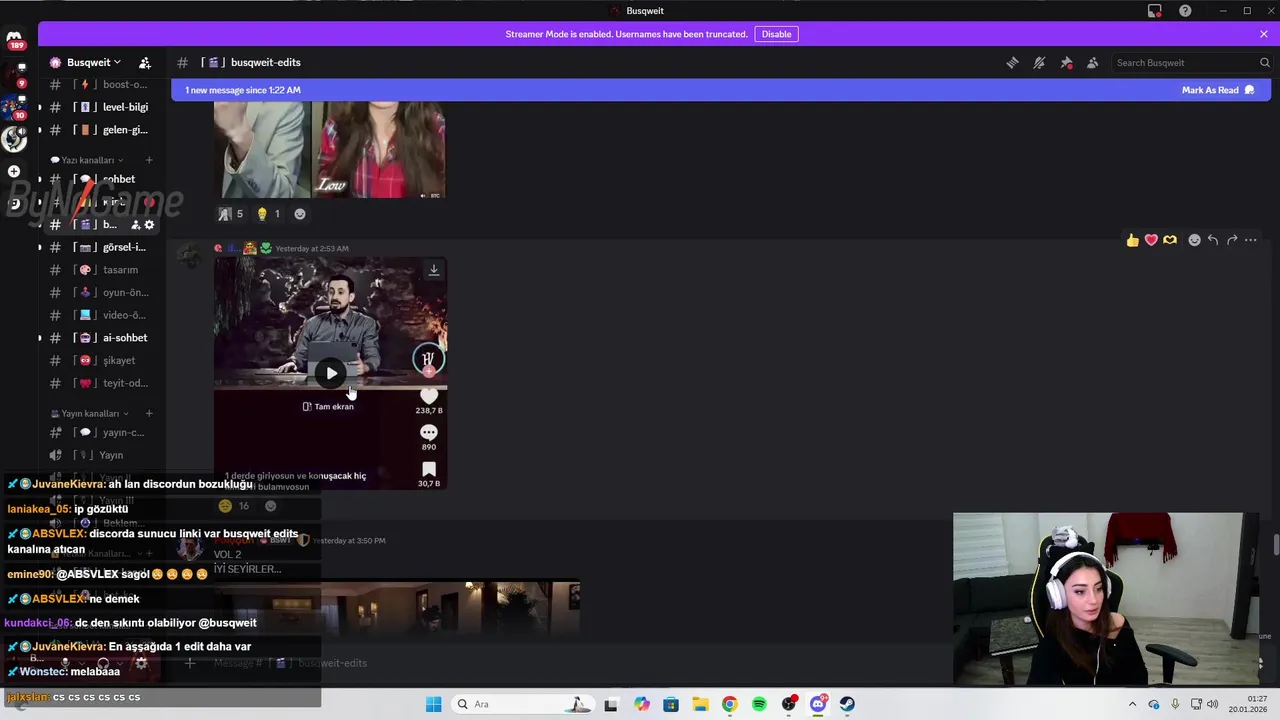Download the video attachment
This screenshot has height=720, width=1280.
point(434,269)
